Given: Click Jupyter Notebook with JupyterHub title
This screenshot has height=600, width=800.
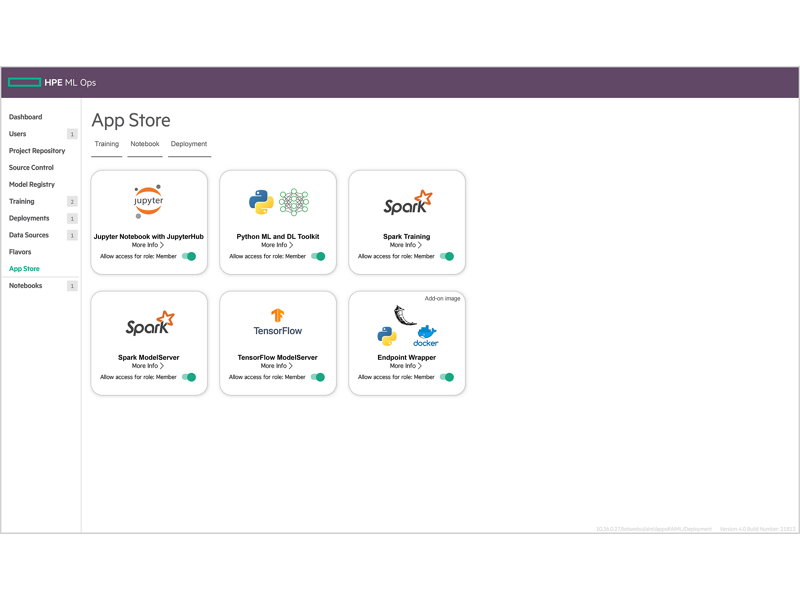Looking at the screenshot, I should 148,236.
